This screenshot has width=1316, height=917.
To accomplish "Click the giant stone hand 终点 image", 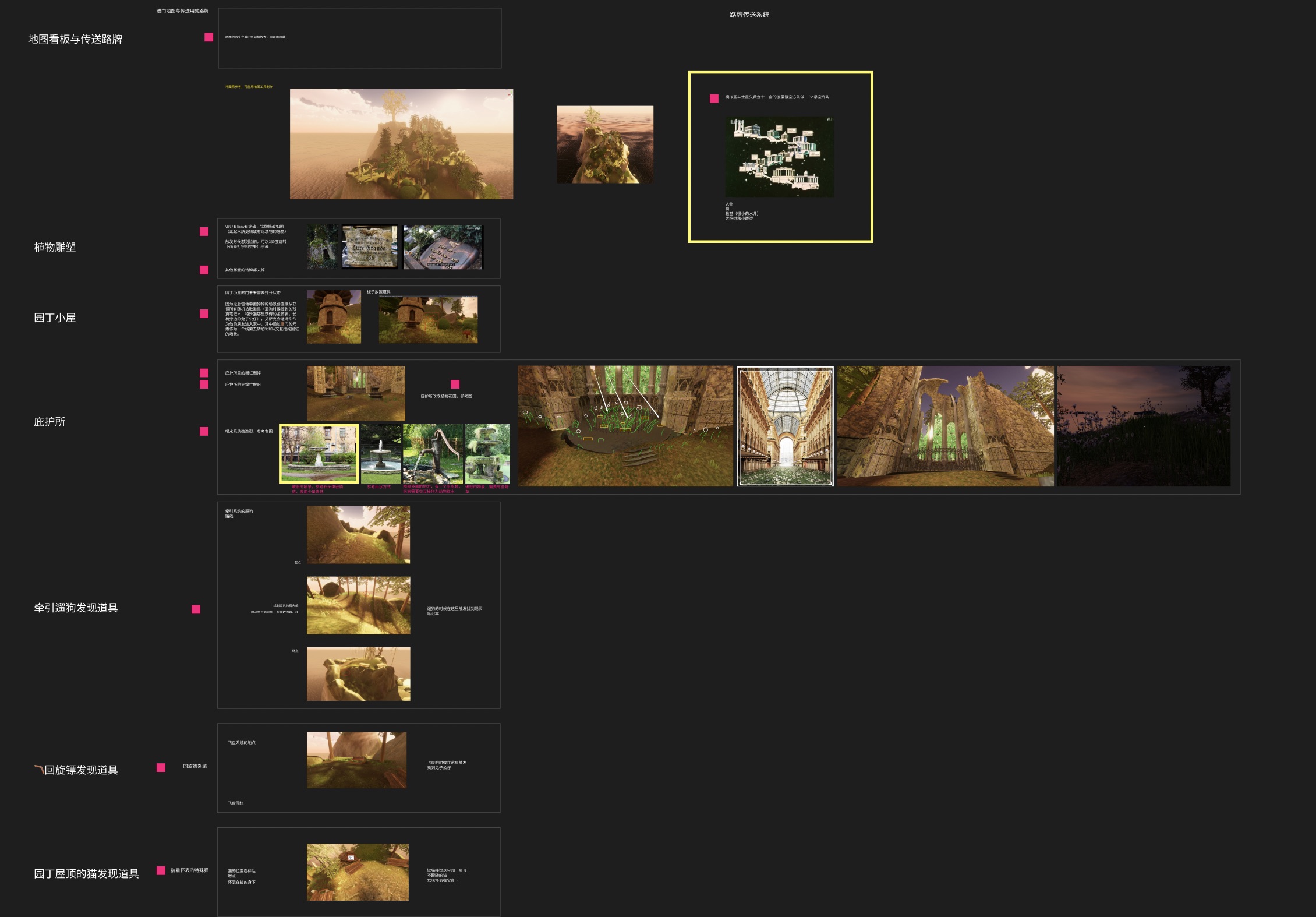I will click(x=358, y=673).
